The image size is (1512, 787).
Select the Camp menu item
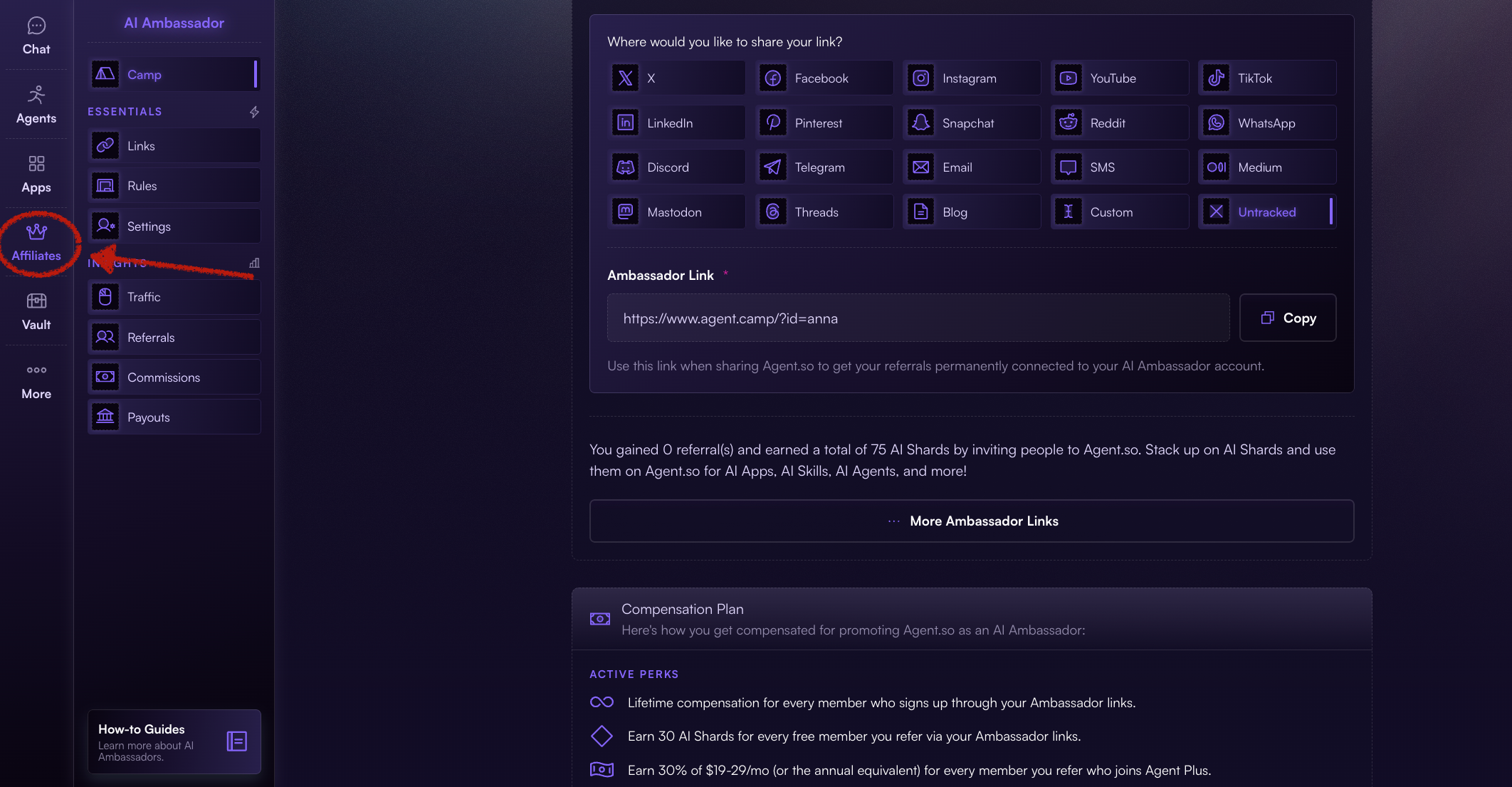(174, 74)
